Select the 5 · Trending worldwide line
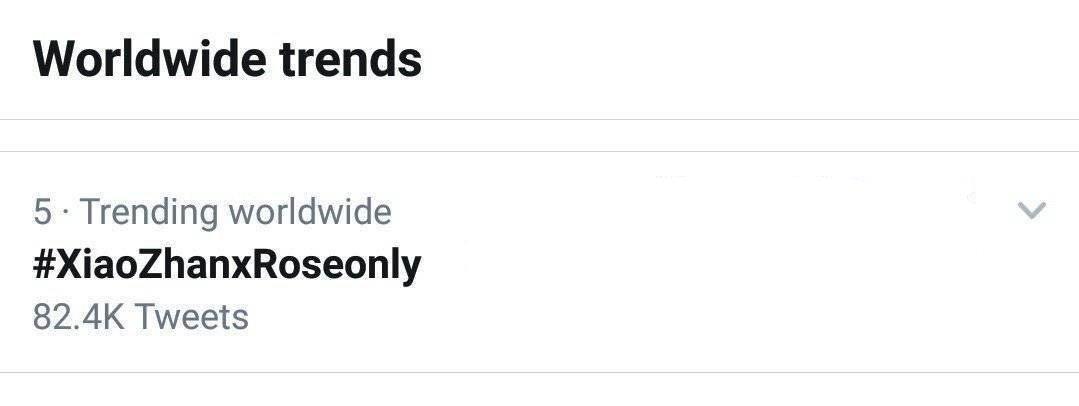This screenshot has height=406, width=1079. point(212,212)
